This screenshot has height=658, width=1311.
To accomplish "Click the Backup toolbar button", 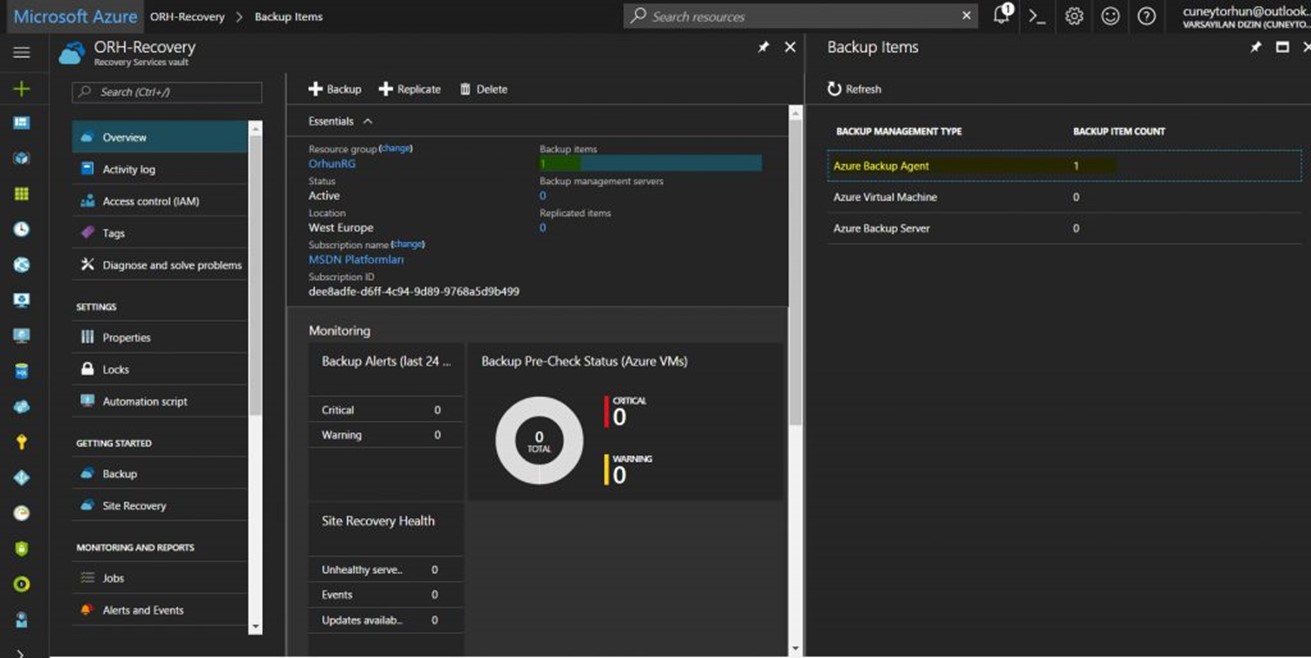I will 335,89.
